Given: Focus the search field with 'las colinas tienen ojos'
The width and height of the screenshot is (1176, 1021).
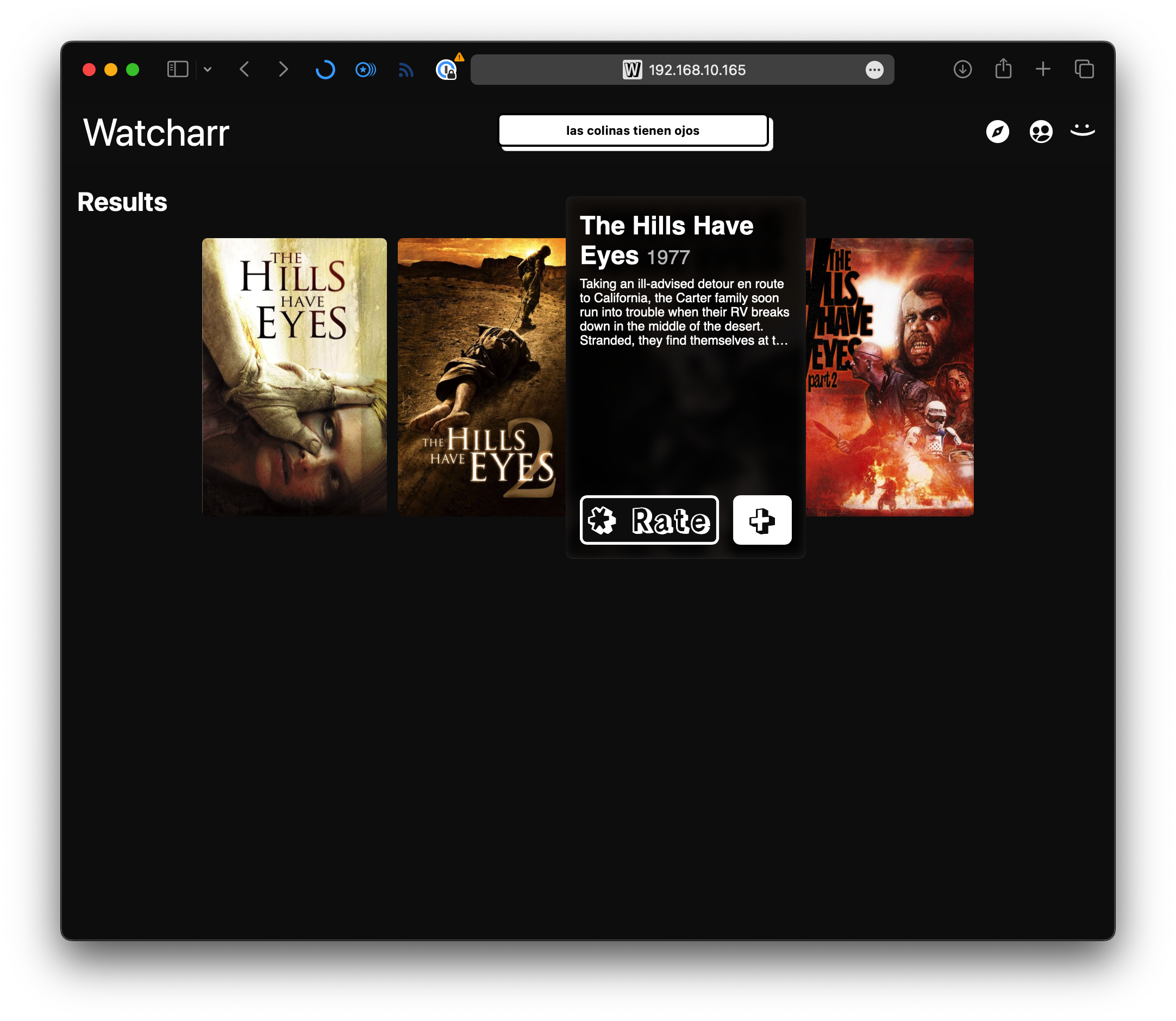Looking at the screenshot, I should [x=633, y=130].
